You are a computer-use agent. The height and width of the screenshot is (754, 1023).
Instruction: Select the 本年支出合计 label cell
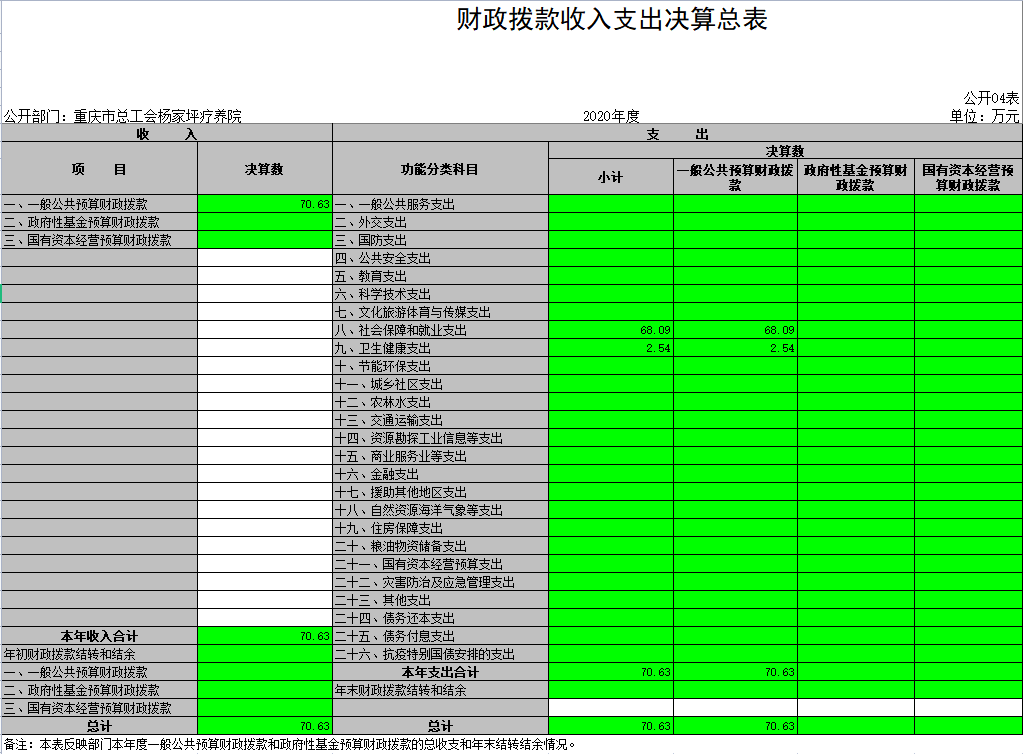point(440,672)
